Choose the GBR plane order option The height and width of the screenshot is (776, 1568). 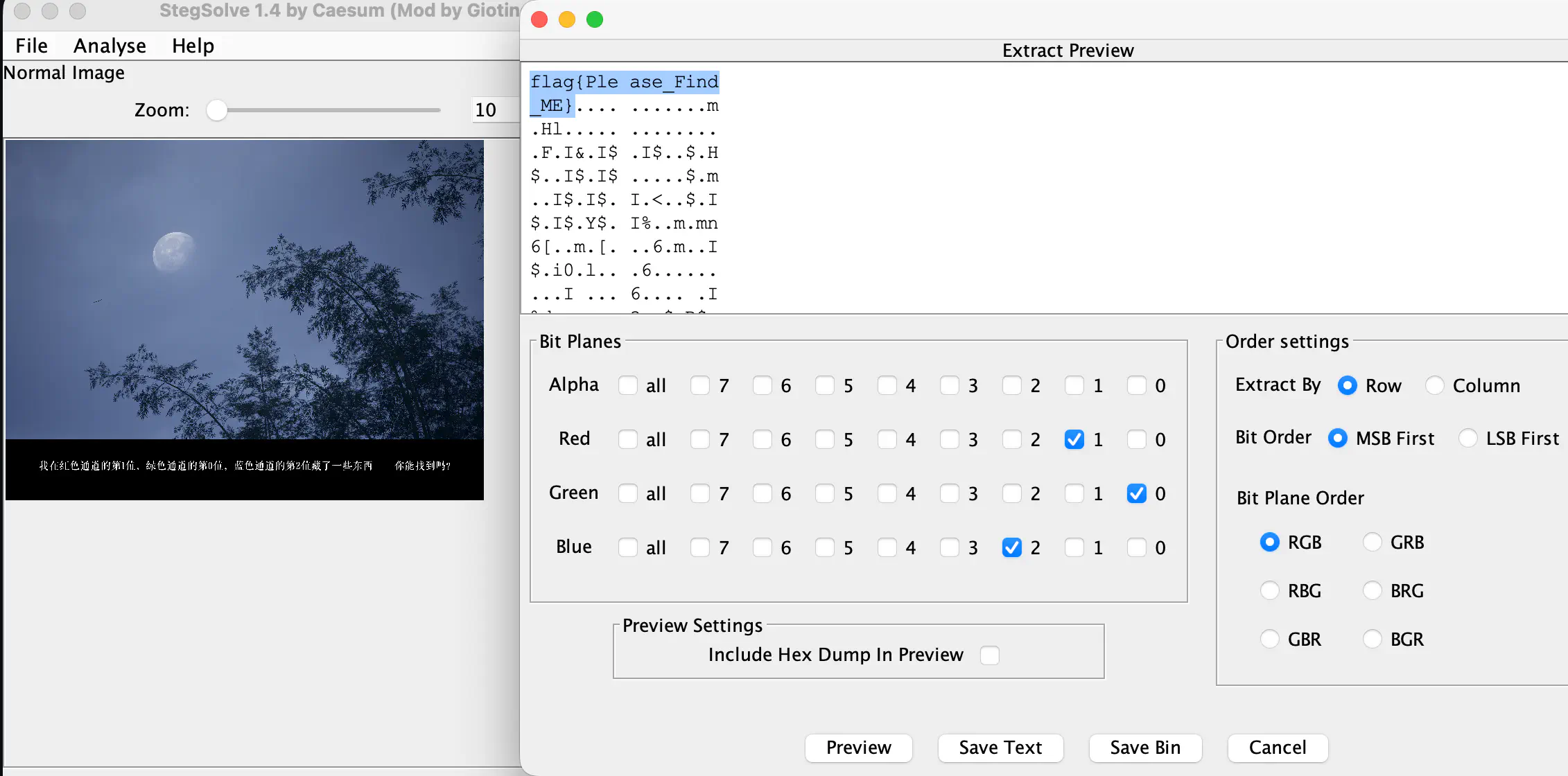[1270, 639]
